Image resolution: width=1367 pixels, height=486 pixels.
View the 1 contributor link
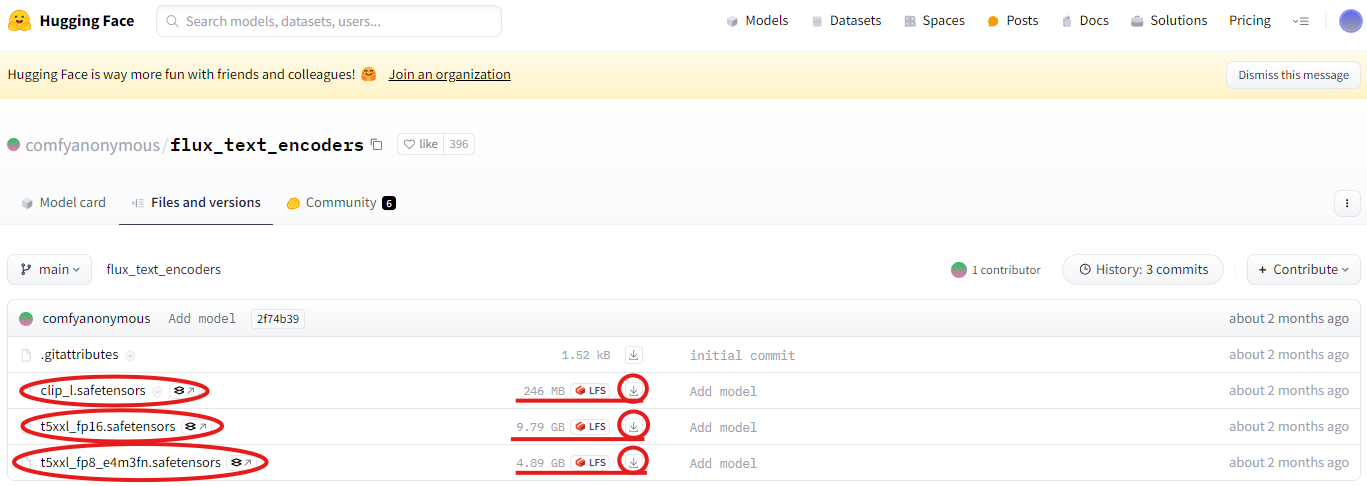(996, 270)
